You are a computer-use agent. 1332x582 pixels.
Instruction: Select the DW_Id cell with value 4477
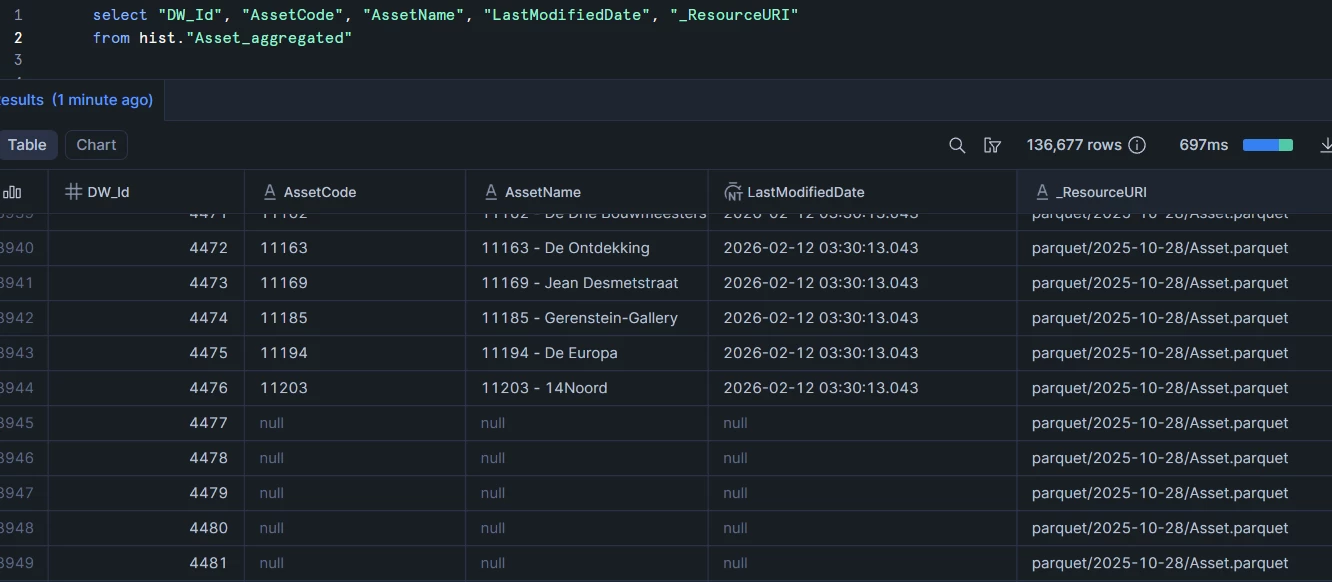click(208, 423)
